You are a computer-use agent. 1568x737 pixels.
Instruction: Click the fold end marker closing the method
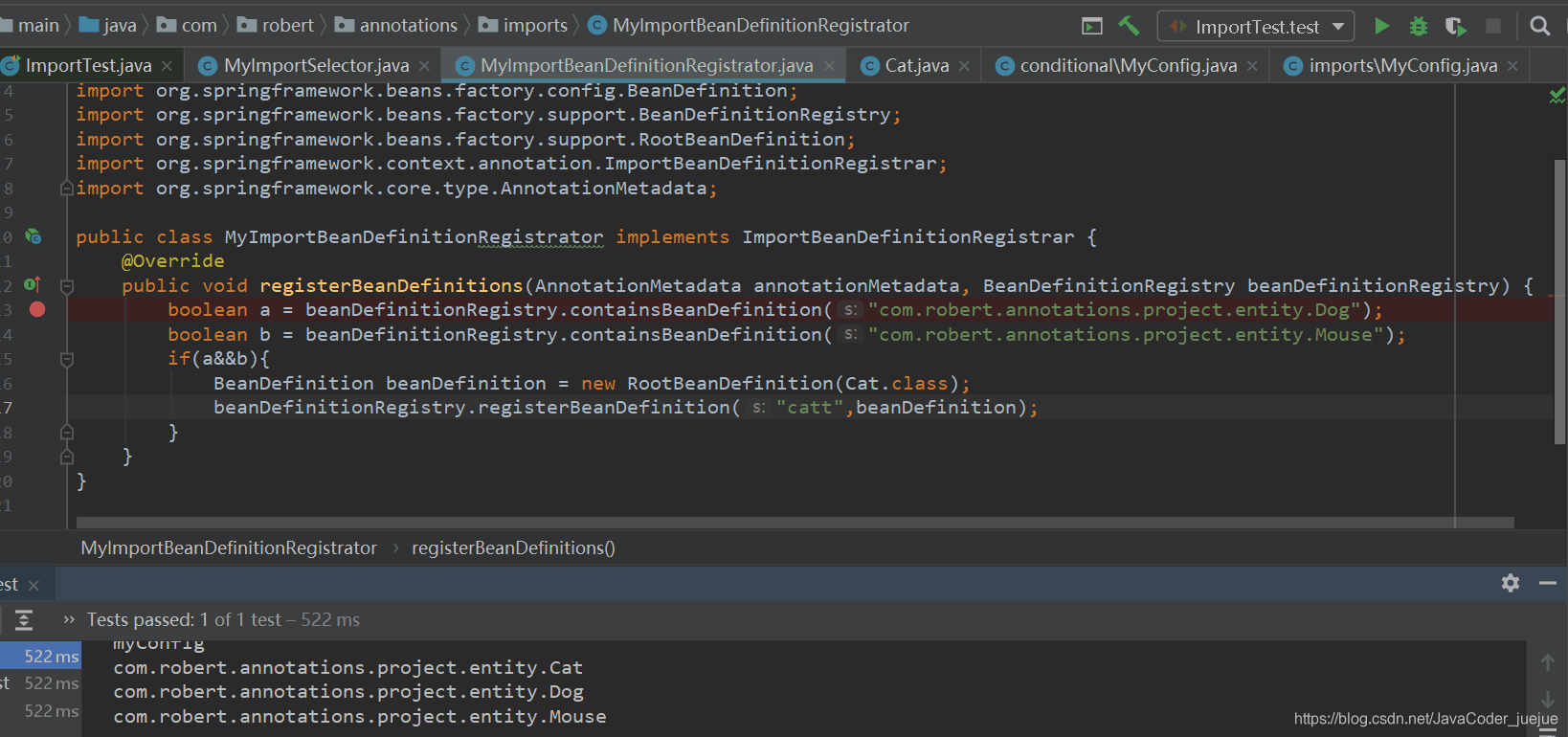(x=67, y=458)
